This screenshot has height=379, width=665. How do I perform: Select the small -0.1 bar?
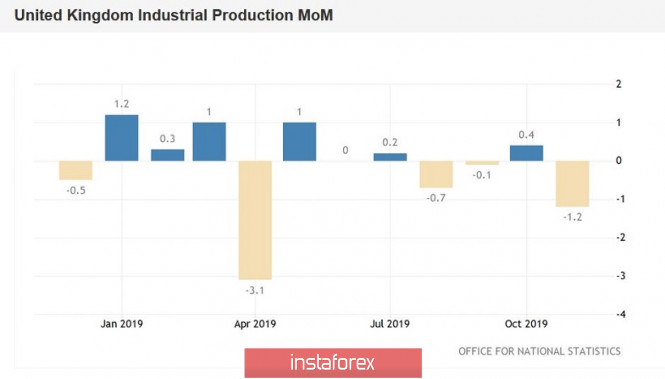click(x=482, y=163)
